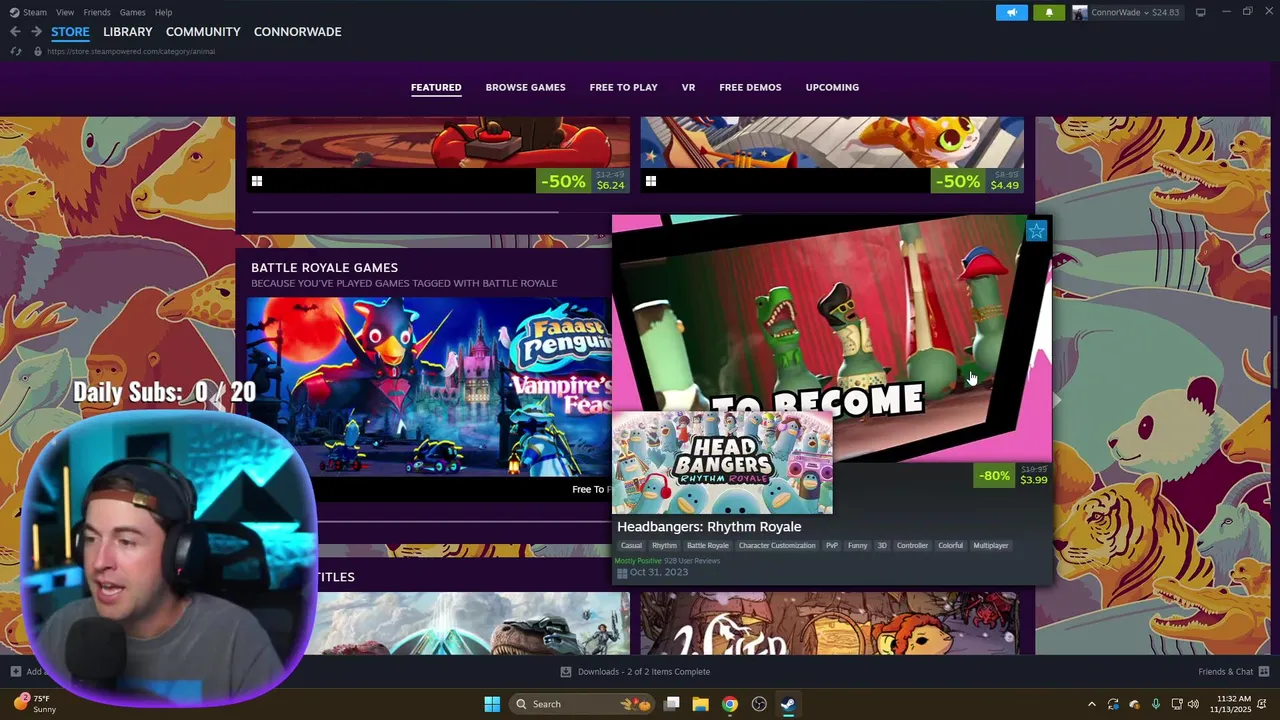Switch to the LIBRARY section
Viewport: 1280px width, 720px height.
pyautogui.click(x=128, y=32)
